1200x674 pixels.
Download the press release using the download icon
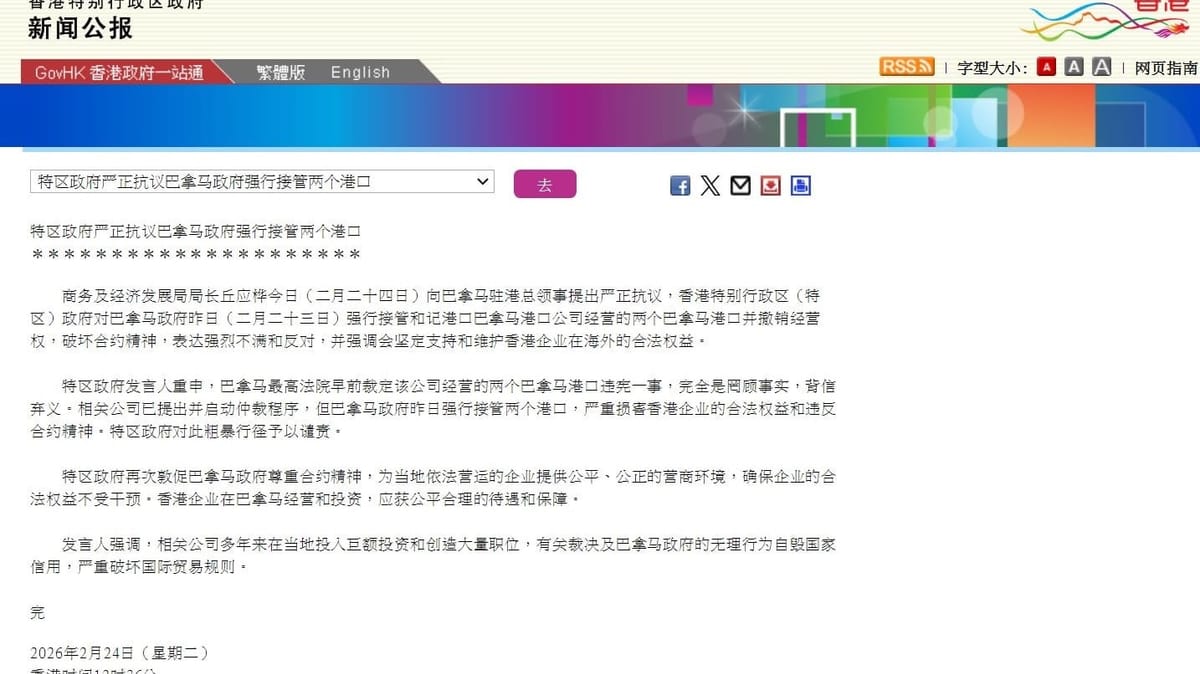click(x=770, y=185)
